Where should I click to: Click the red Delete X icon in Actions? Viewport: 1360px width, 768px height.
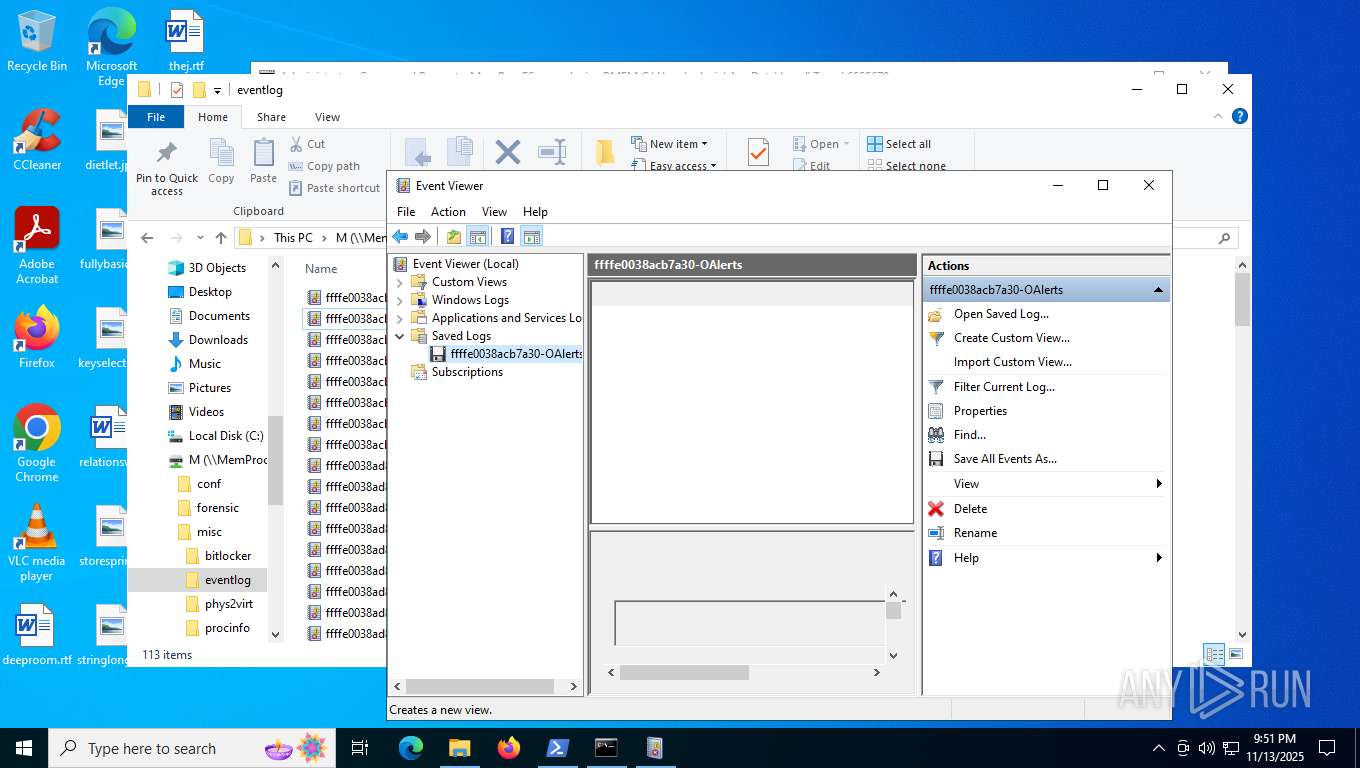[936, 509]
